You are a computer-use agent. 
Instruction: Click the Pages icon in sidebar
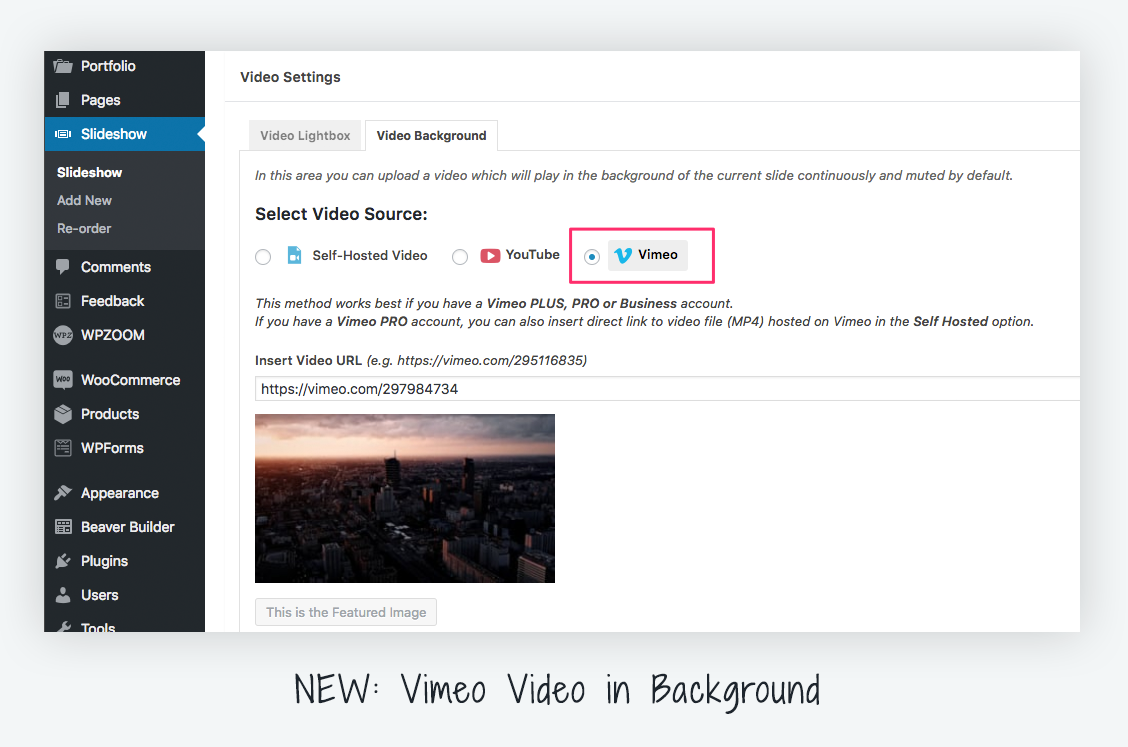63,100
